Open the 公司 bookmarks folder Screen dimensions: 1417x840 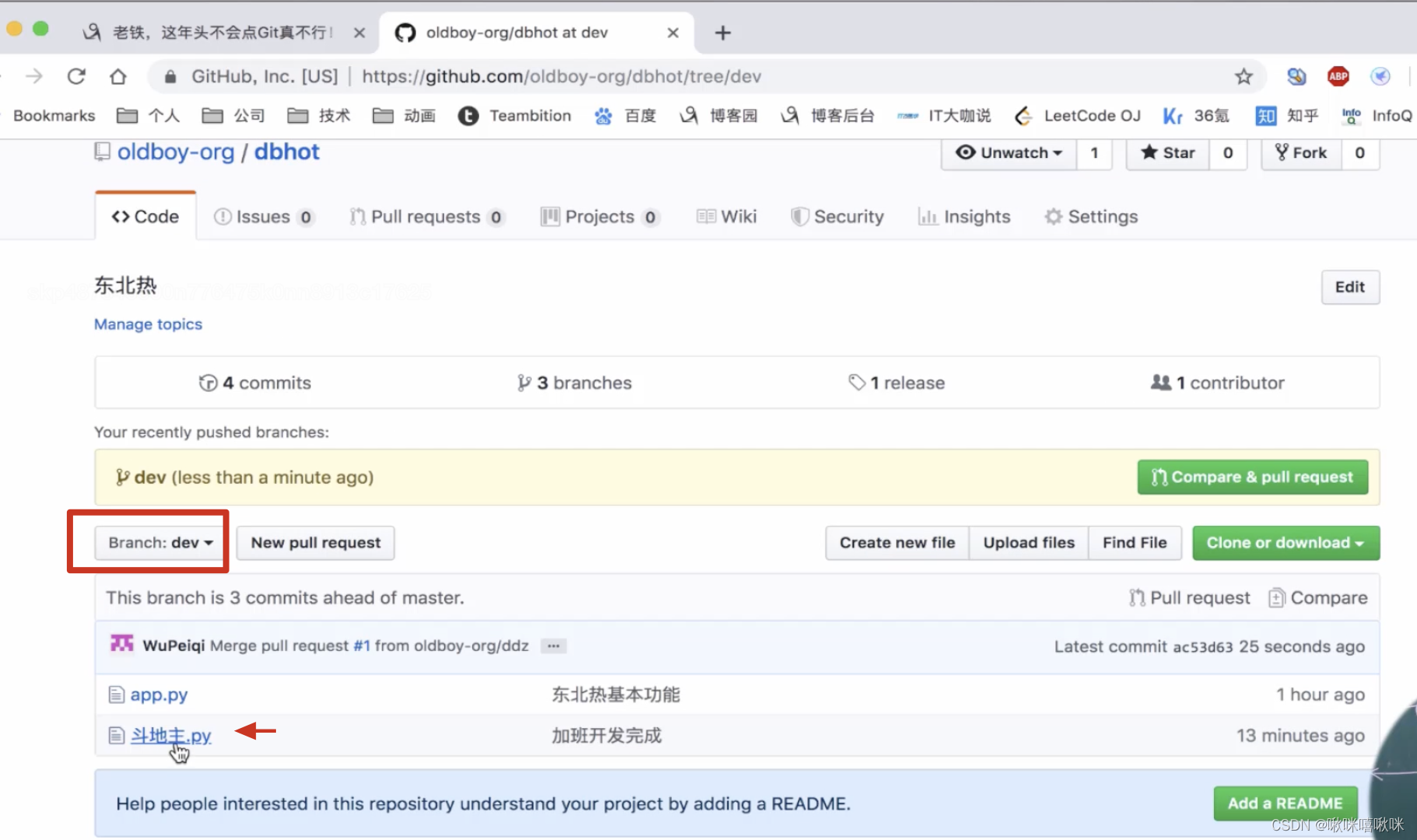[x=233, y=116]
